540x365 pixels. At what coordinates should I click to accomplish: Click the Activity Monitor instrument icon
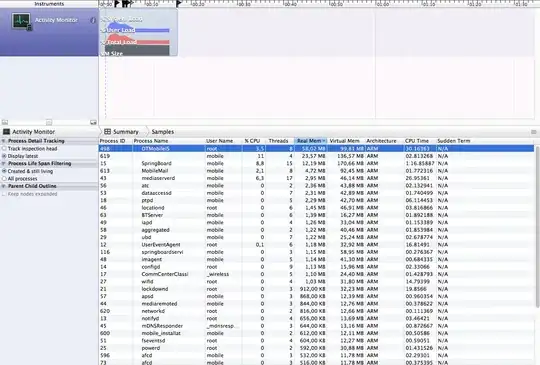pyautogui.click(x=21, y=21)
